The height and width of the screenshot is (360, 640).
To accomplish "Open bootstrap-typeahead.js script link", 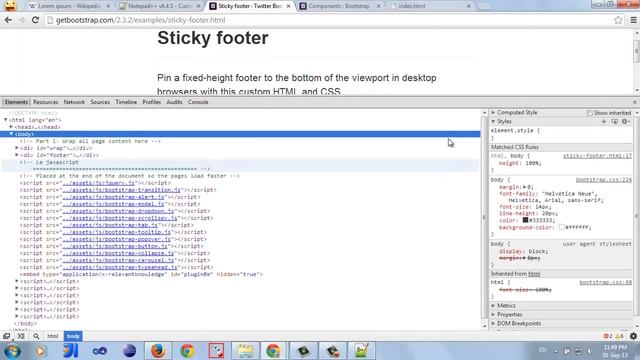I will (x=120, y=267).
